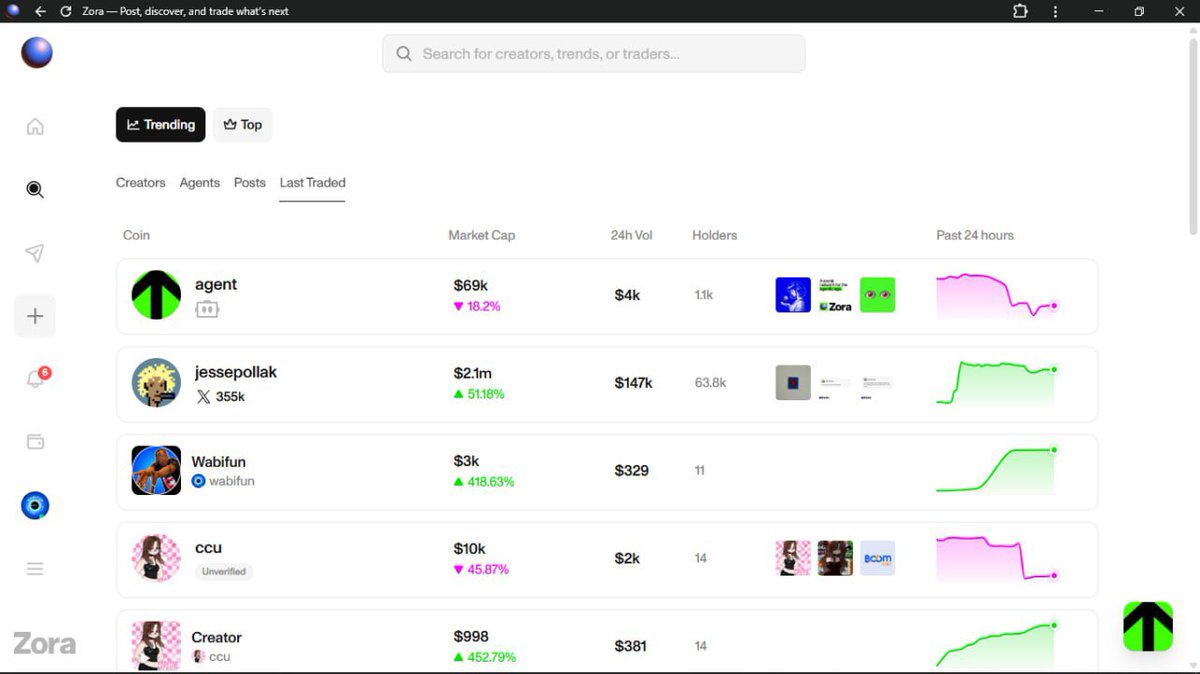The image size is (1200, 674).
Task: Open the Wabifun coin name
Action: click(x=219, y=462)
